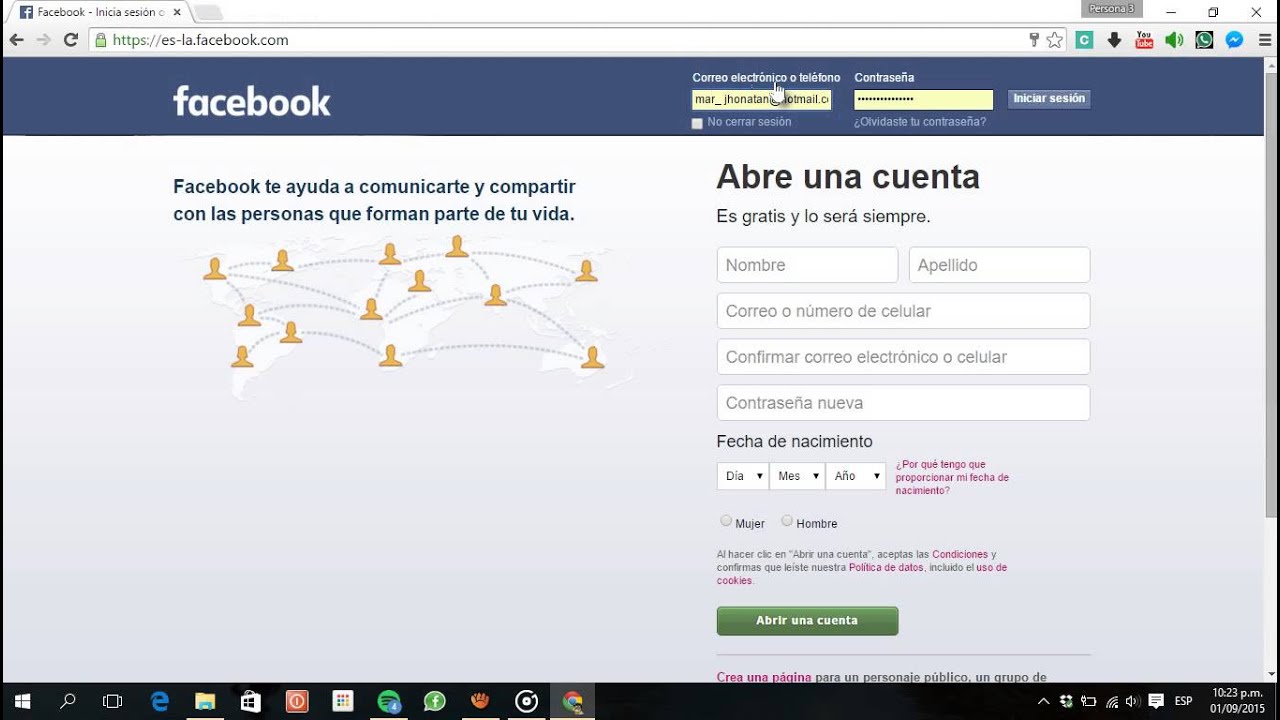Click the browser forward arrow
The image size is (1280, 720).
pyautogui.click(x=43, y=40)
